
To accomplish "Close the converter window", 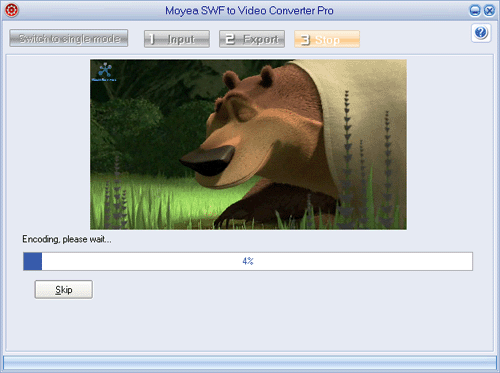I will point(489,11).
